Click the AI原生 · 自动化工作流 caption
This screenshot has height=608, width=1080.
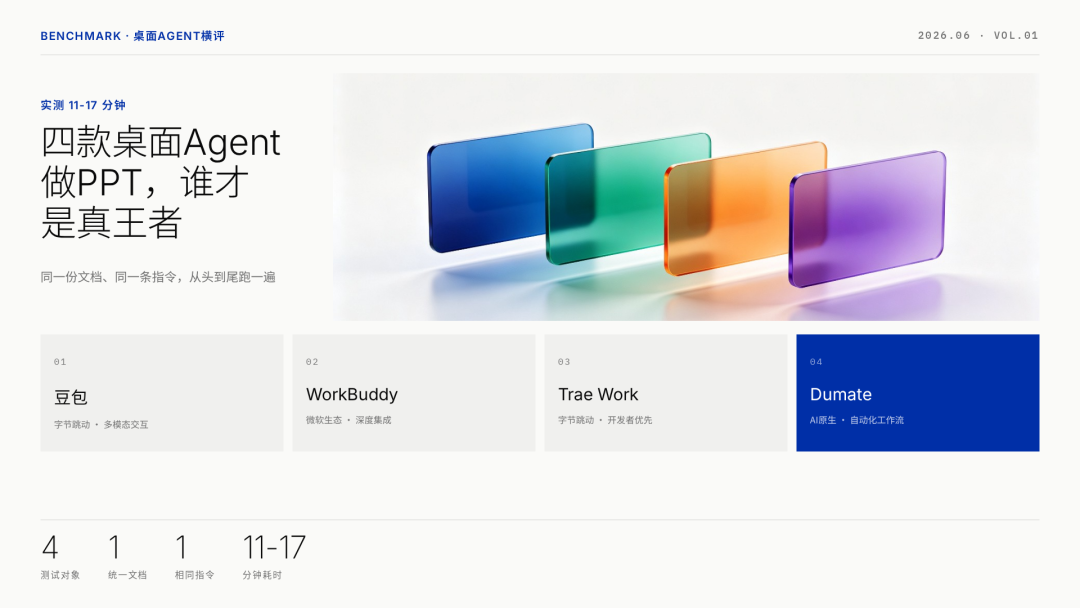coord(857,420)
